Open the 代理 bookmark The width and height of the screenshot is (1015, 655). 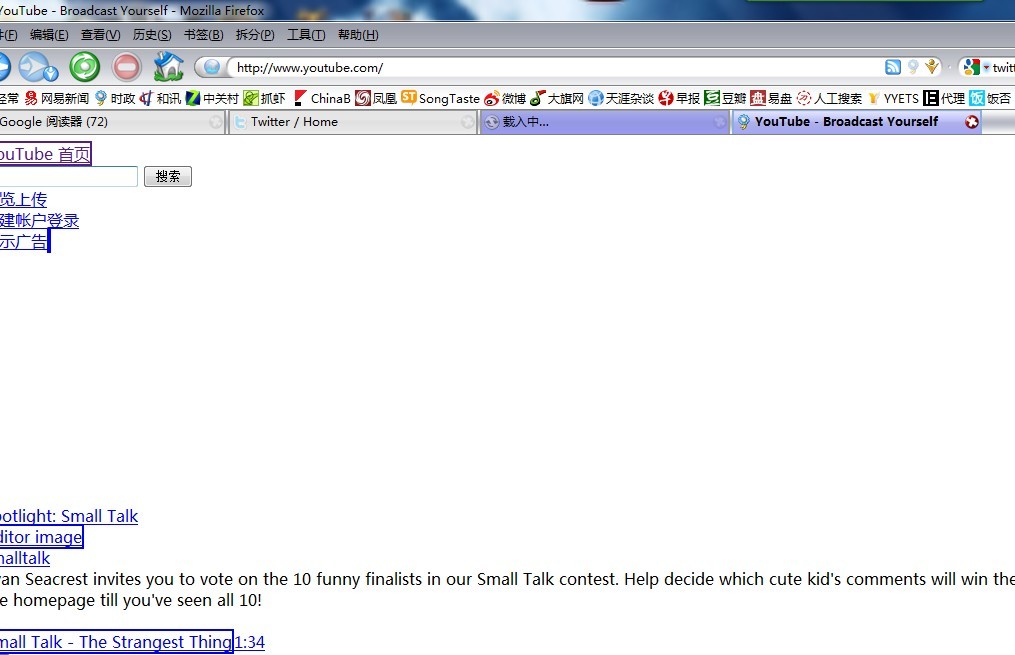tap(944, 98)
